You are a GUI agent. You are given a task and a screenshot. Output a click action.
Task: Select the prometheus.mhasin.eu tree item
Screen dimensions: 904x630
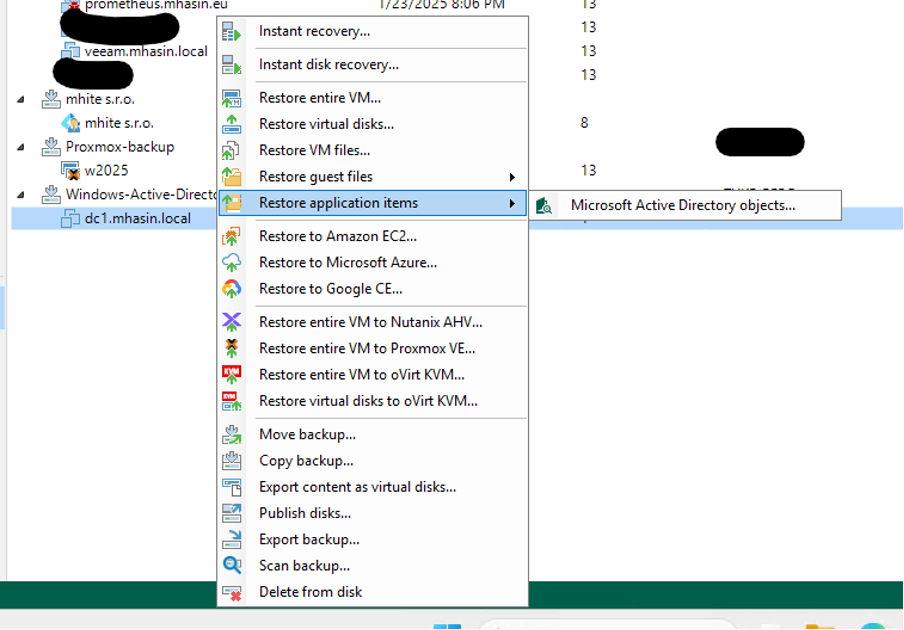156,5
